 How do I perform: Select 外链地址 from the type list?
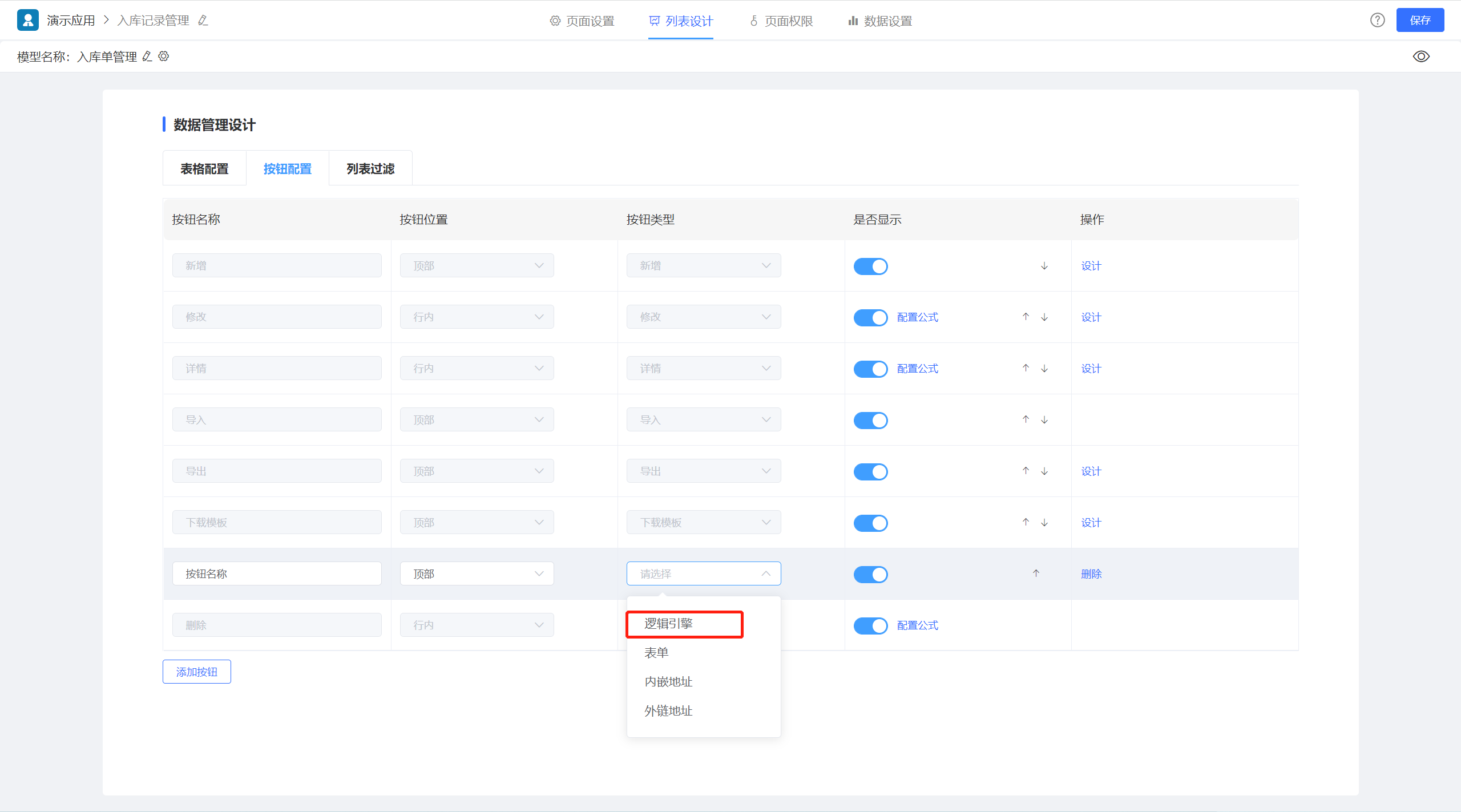pos(704,711)
